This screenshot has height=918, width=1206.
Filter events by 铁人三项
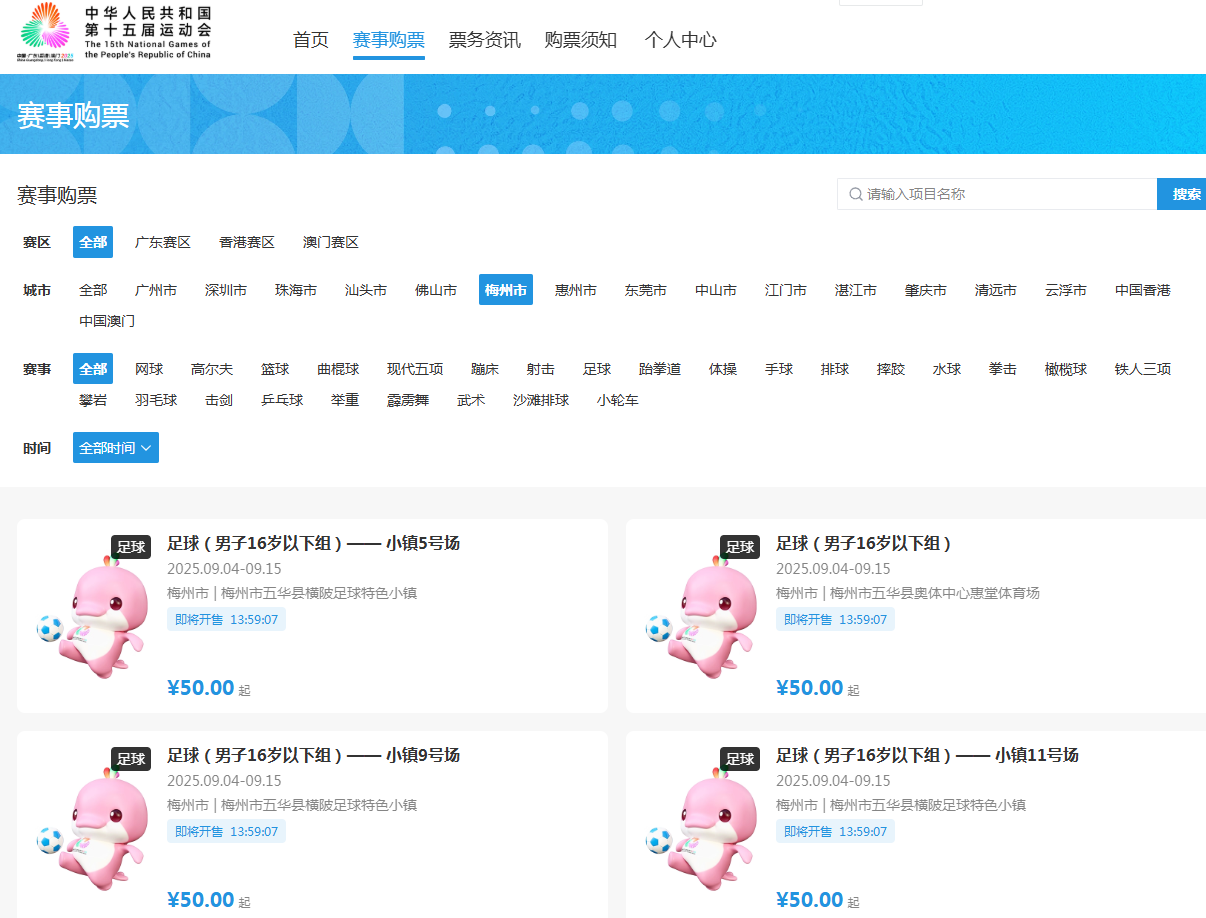tap(1143, 369)
